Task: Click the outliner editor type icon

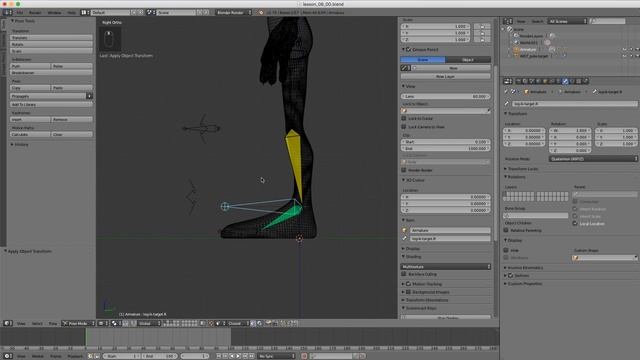Action: [508, 21]
